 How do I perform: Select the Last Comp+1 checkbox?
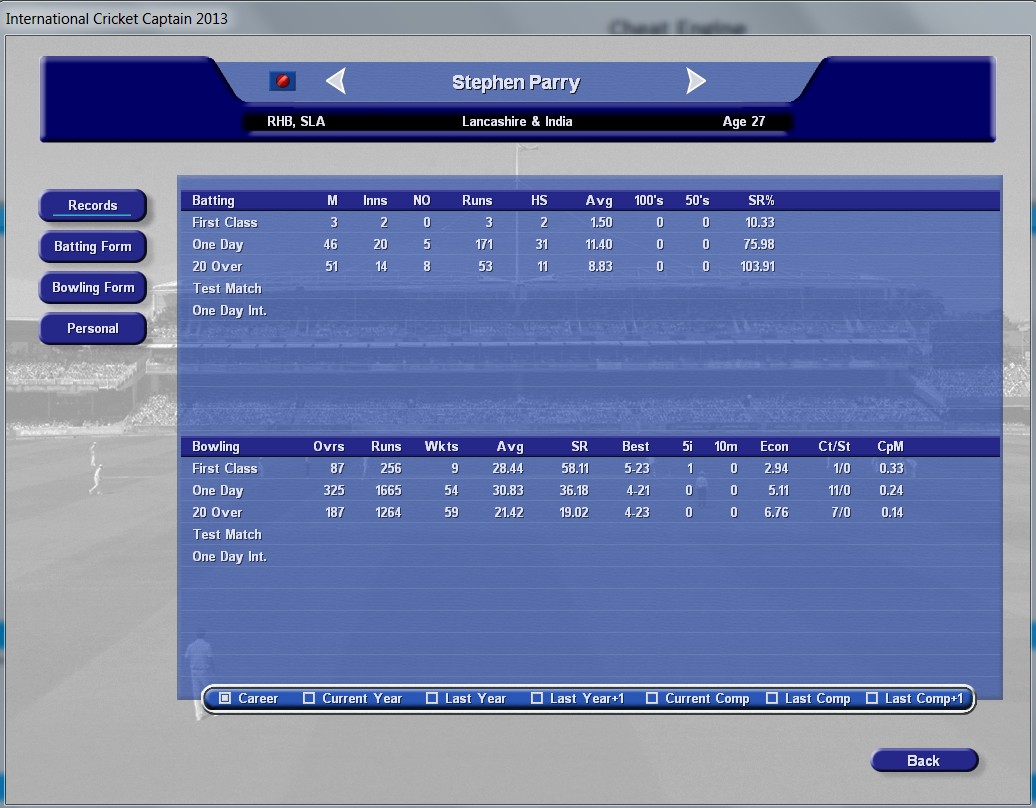[x=872, y=698]
